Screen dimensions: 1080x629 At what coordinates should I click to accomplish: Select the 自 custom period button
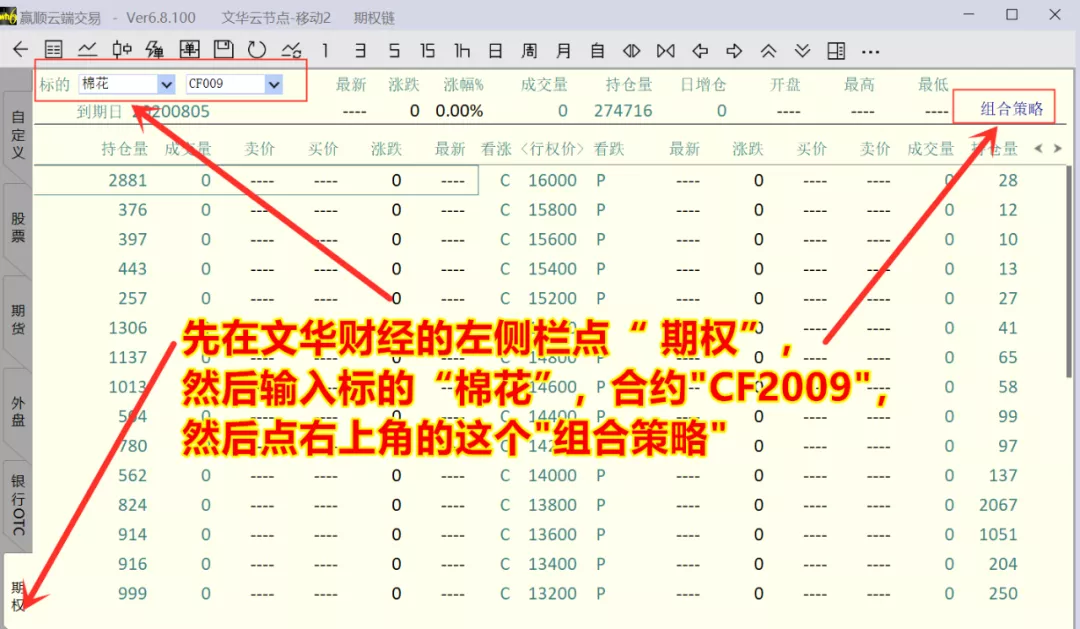pyautogui.click(x=597, y=50)
